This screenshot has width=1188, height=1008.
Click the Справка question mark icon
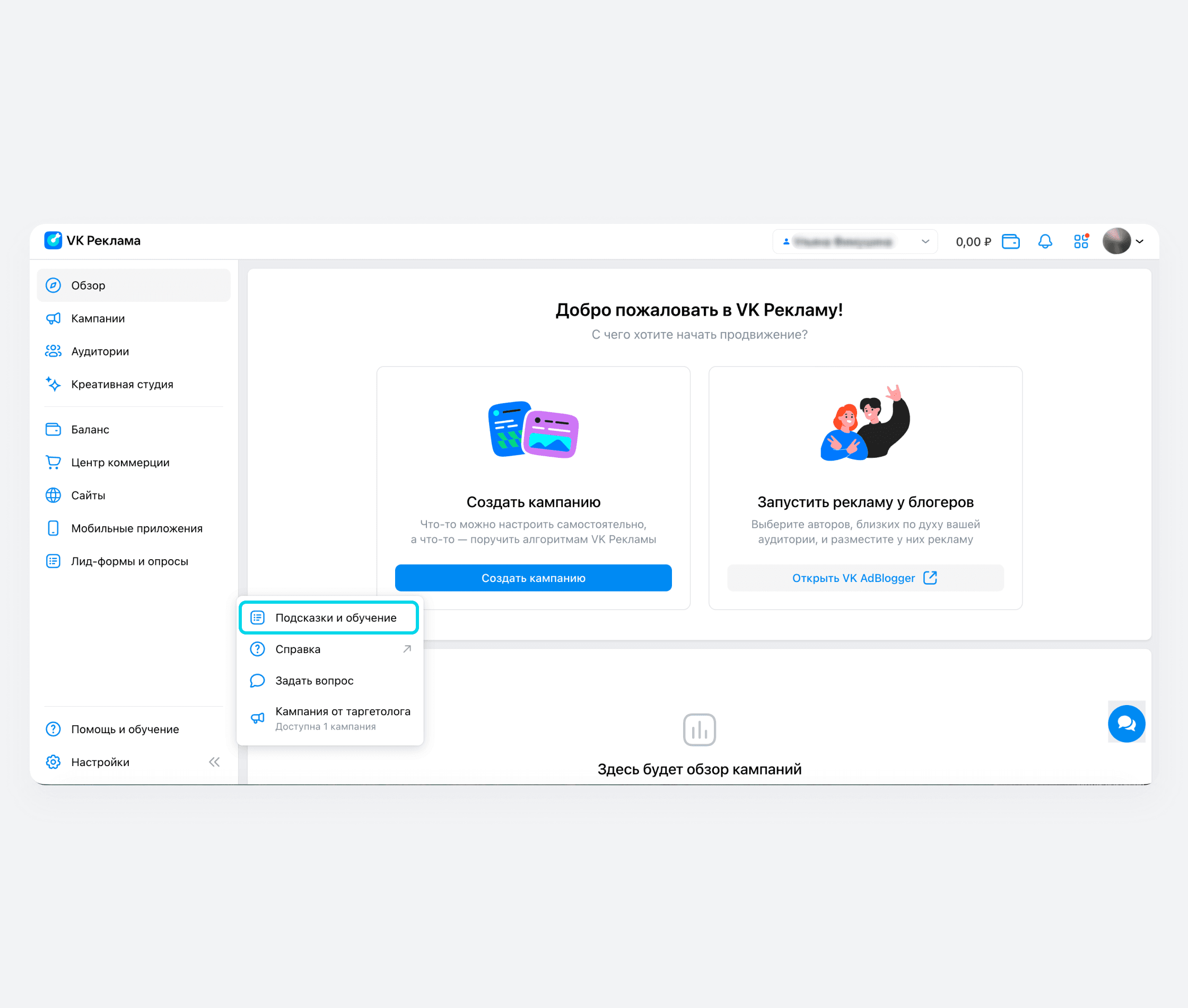click(258, 649)
